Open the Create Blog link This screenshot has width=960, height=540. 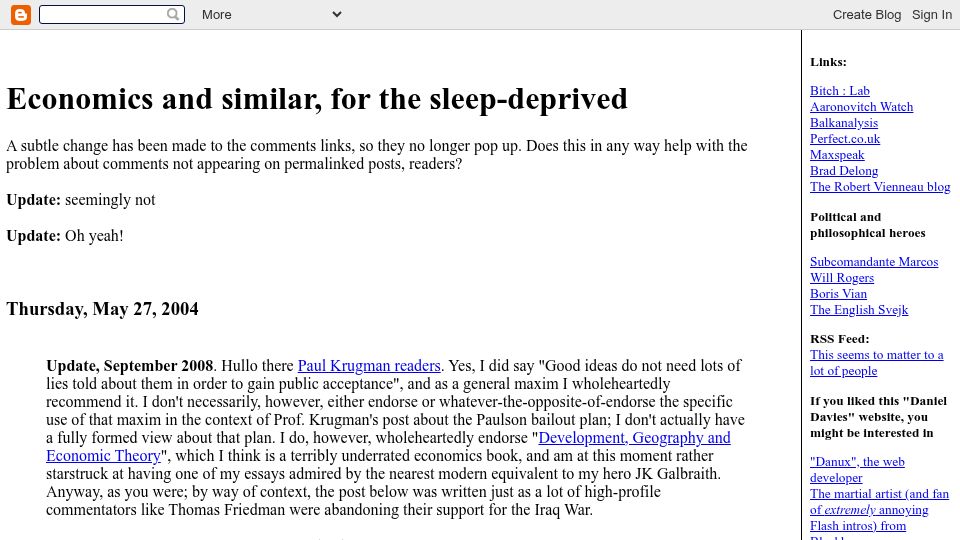click(866, 15)
